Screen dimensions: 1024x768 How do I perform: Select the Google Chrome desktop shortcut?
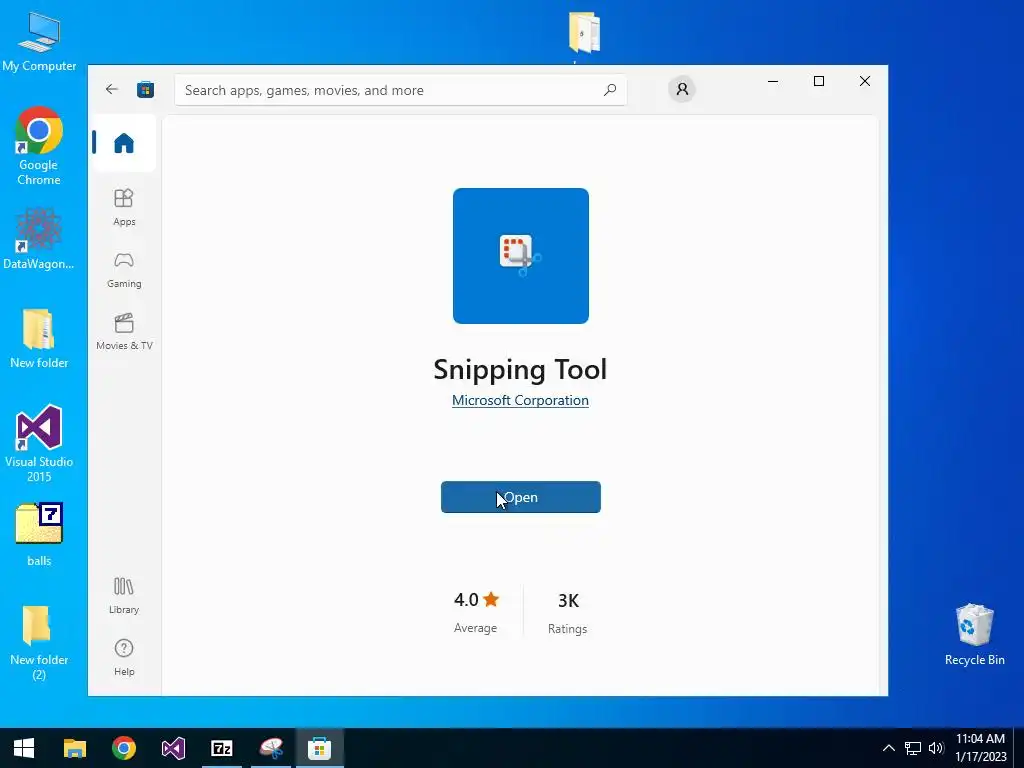[39, 146]
